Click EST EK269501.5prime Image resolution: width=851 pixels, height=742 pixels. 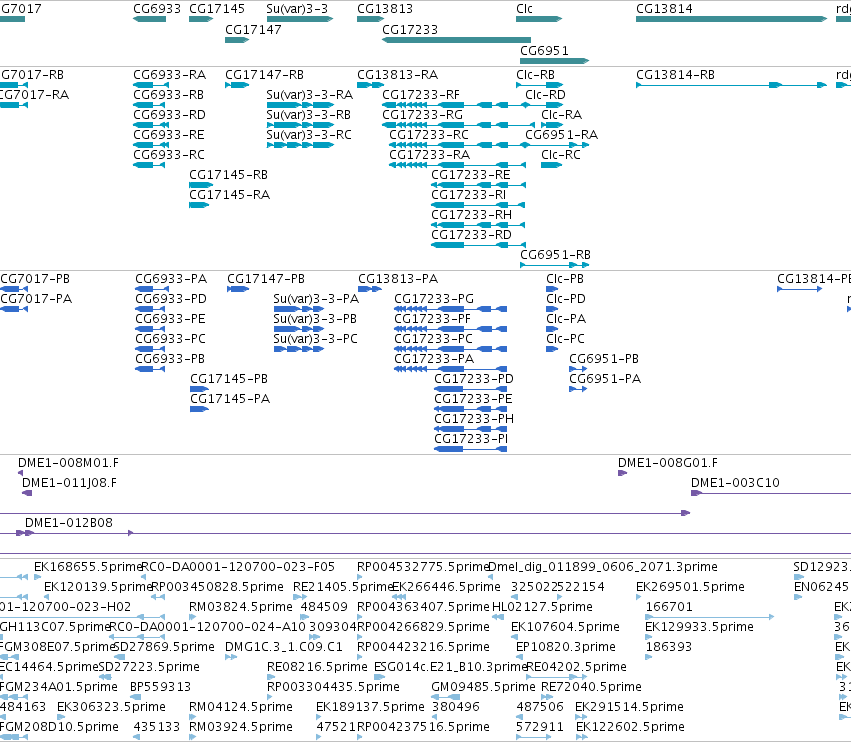tap(690, 587)
